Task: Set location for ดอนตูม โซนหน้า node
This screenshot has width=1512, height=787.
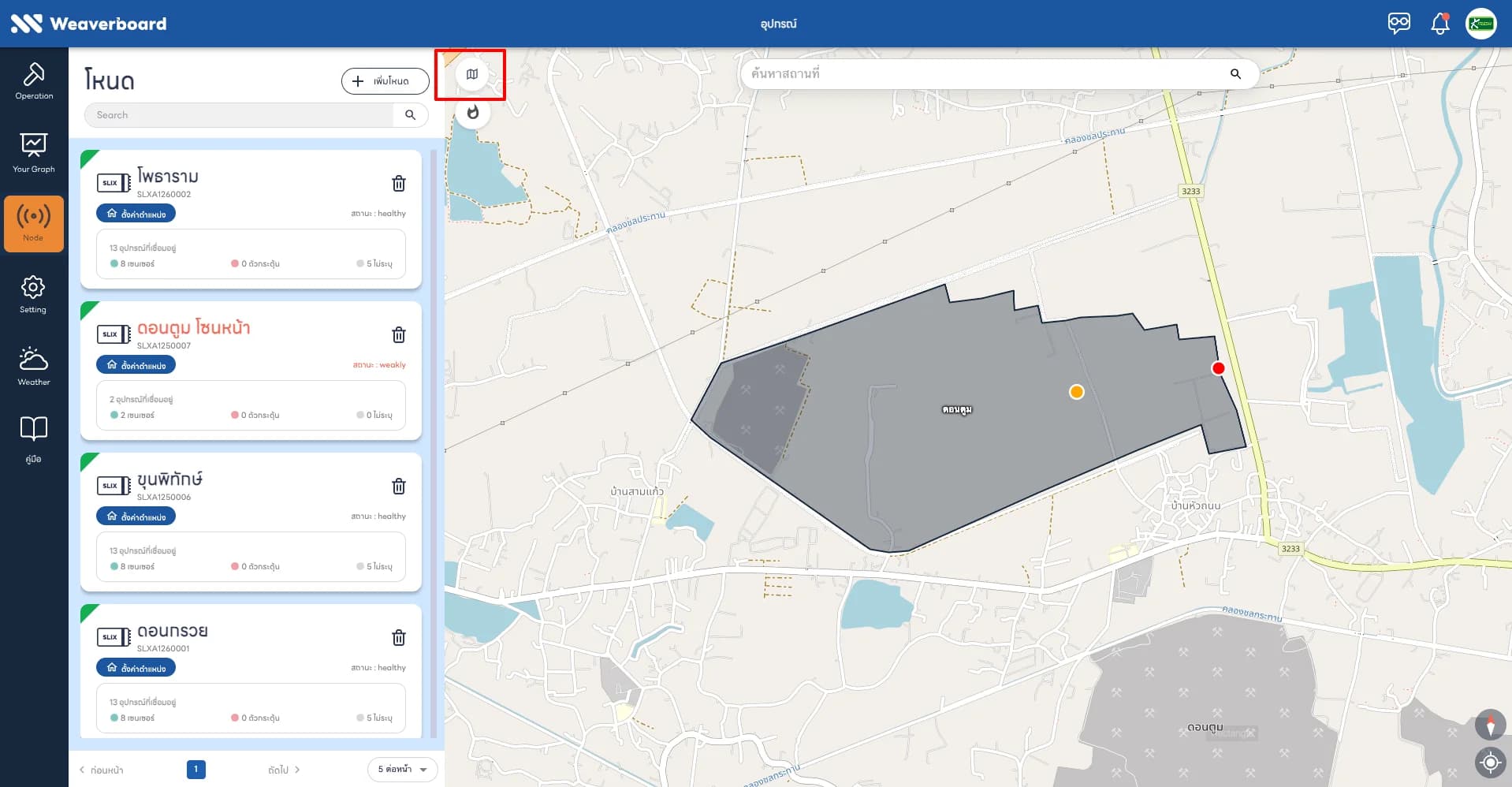Action: [136, 365]
